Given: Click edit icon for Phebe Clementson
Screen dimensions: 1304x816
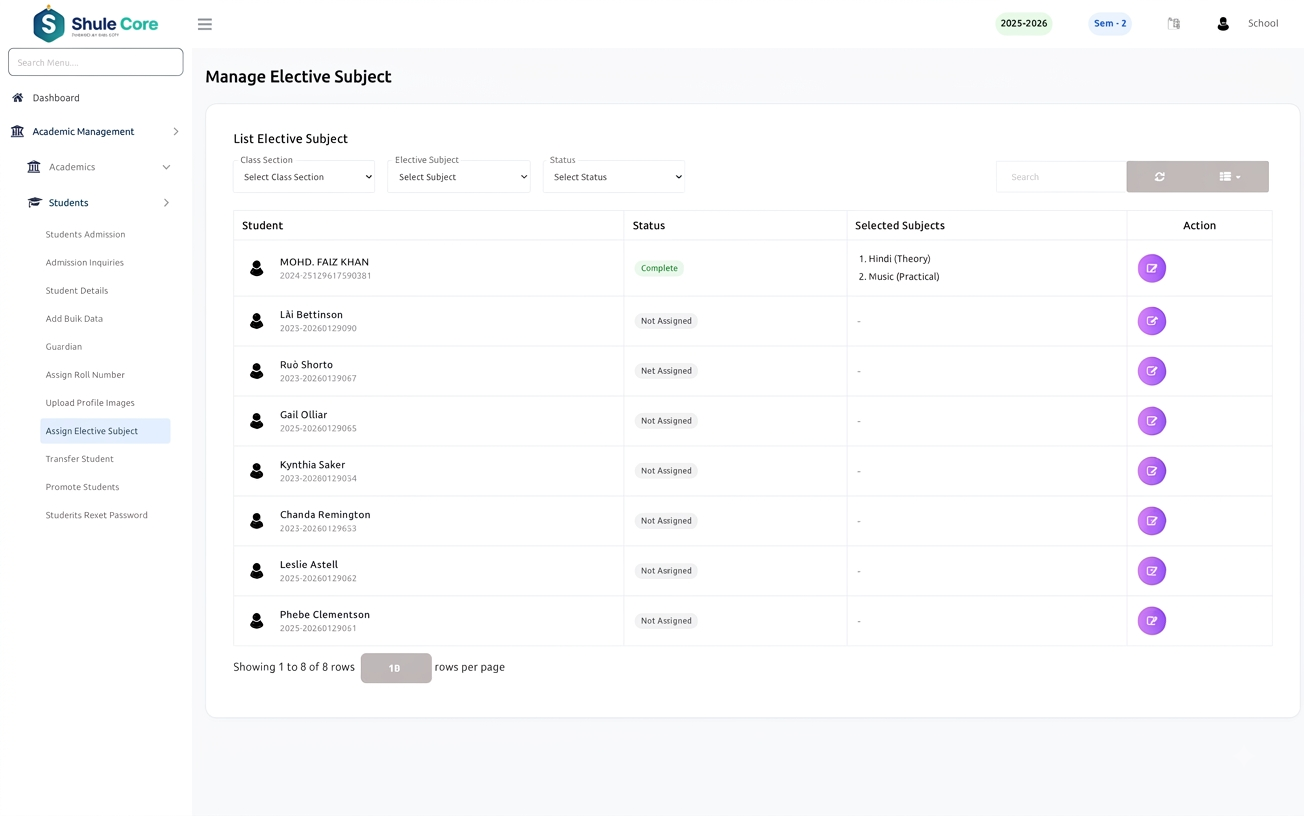Looking at the screenshot, I should pos(1152,621).
